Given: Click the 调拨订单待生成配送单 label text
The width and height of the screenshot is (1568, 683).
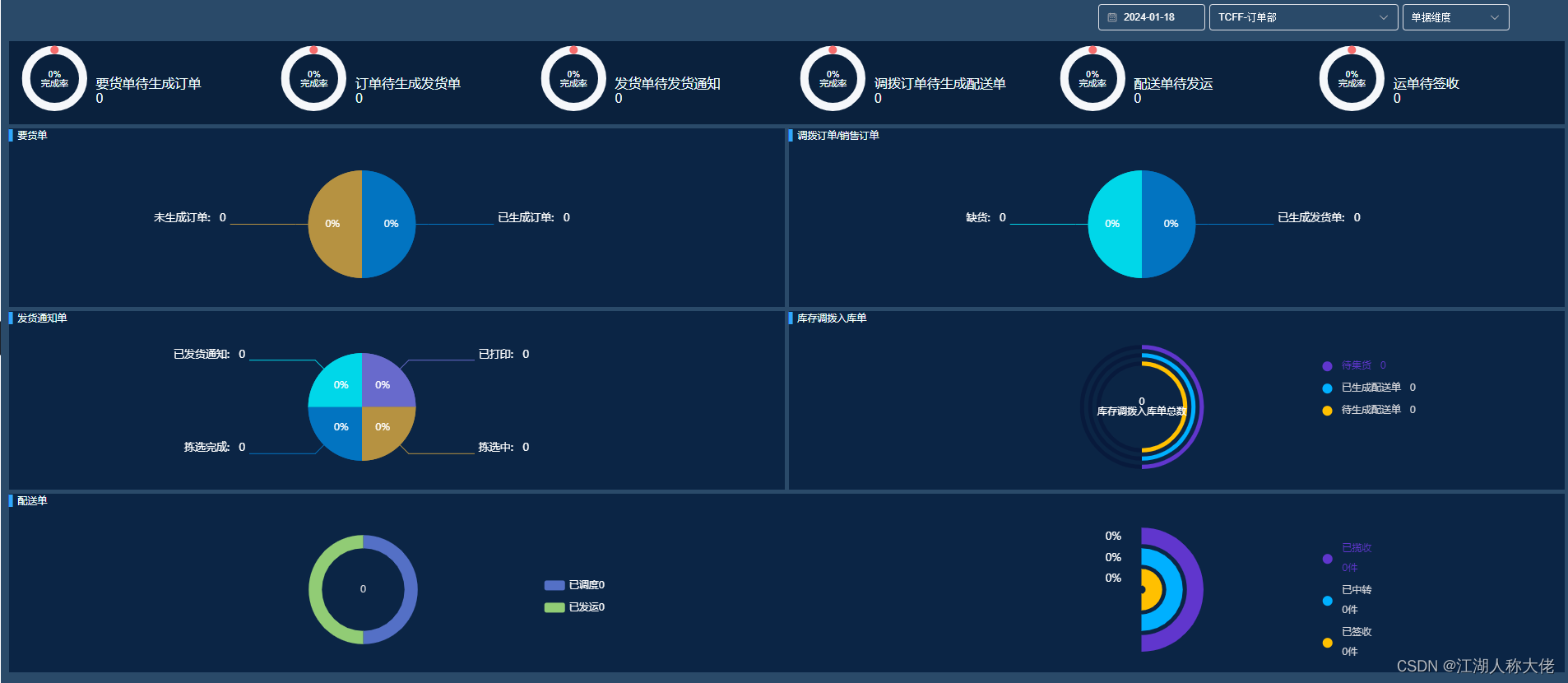Looking at the screenshot, I should (x=939, y=83).
